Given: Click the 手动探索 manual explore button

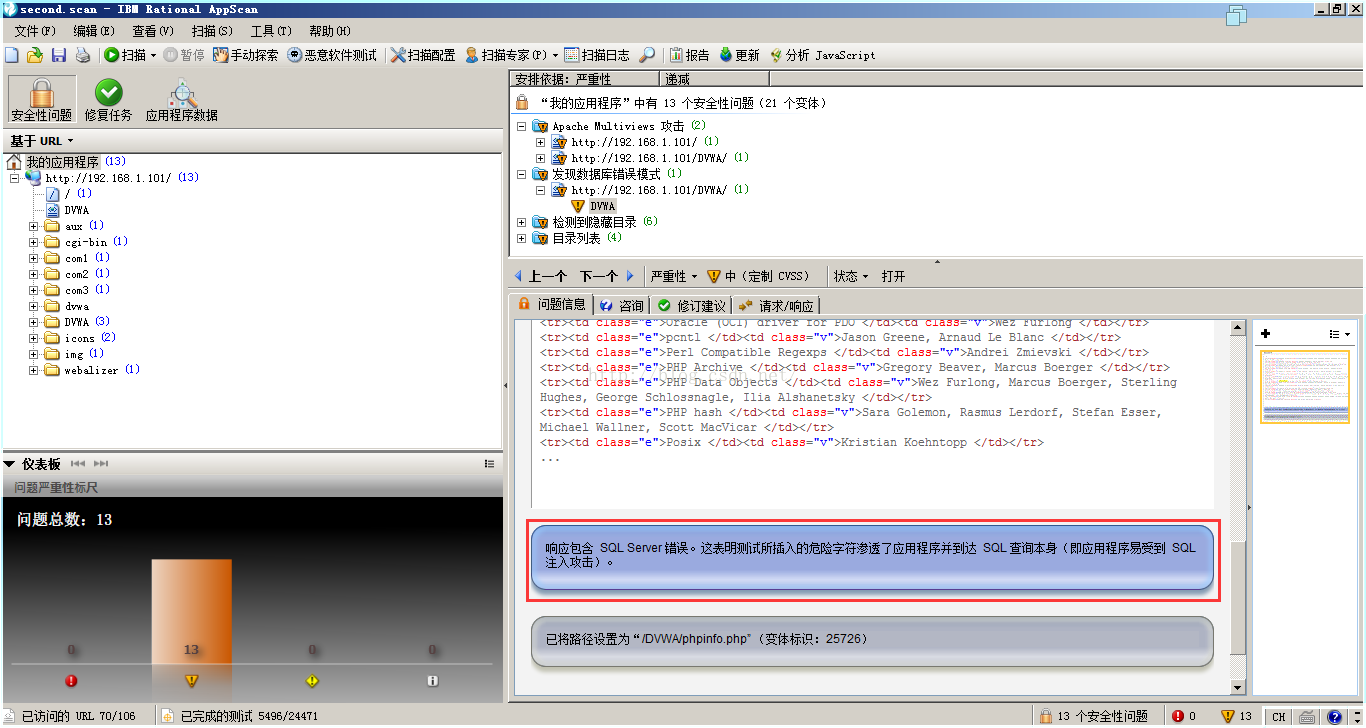Looking at the screenshot, I should pos(246,55).
